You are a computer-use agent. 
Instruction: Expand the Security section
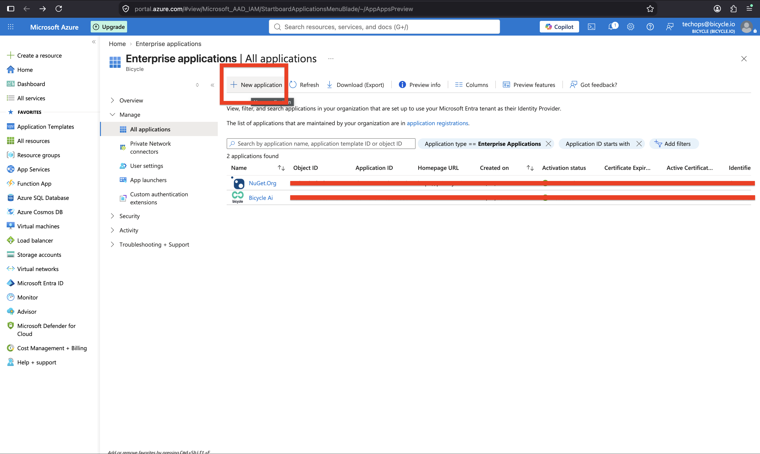coord(125,216)
